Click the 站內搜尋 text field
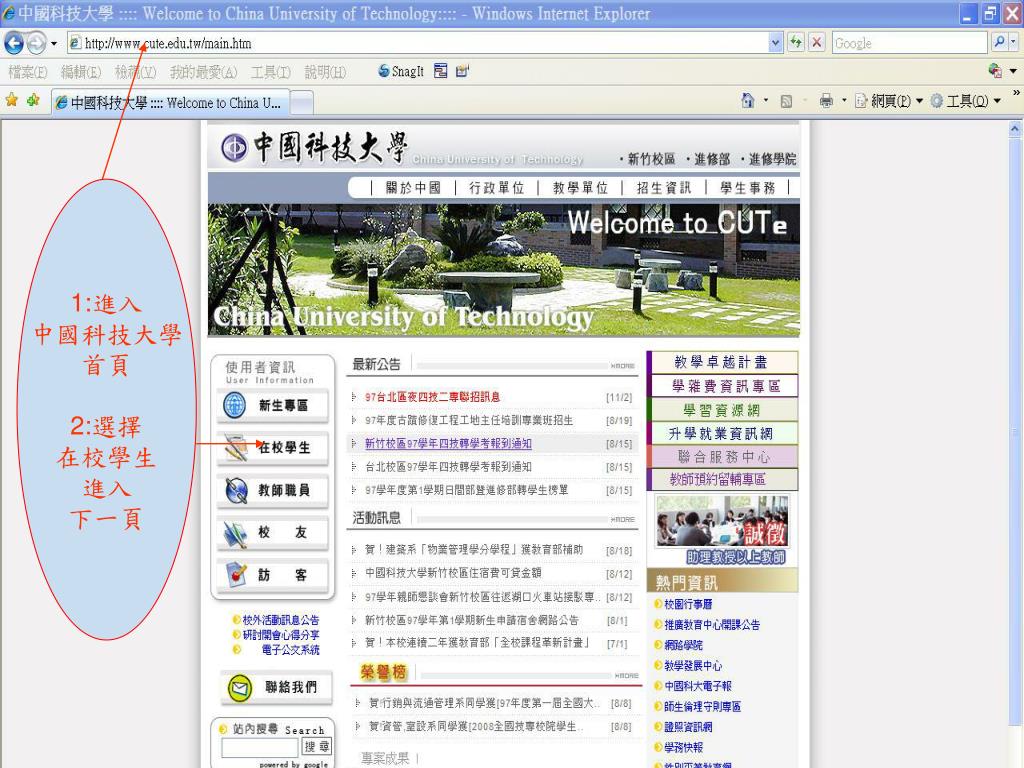Viewport: 1024px width, 768px height. click(260, 747)
